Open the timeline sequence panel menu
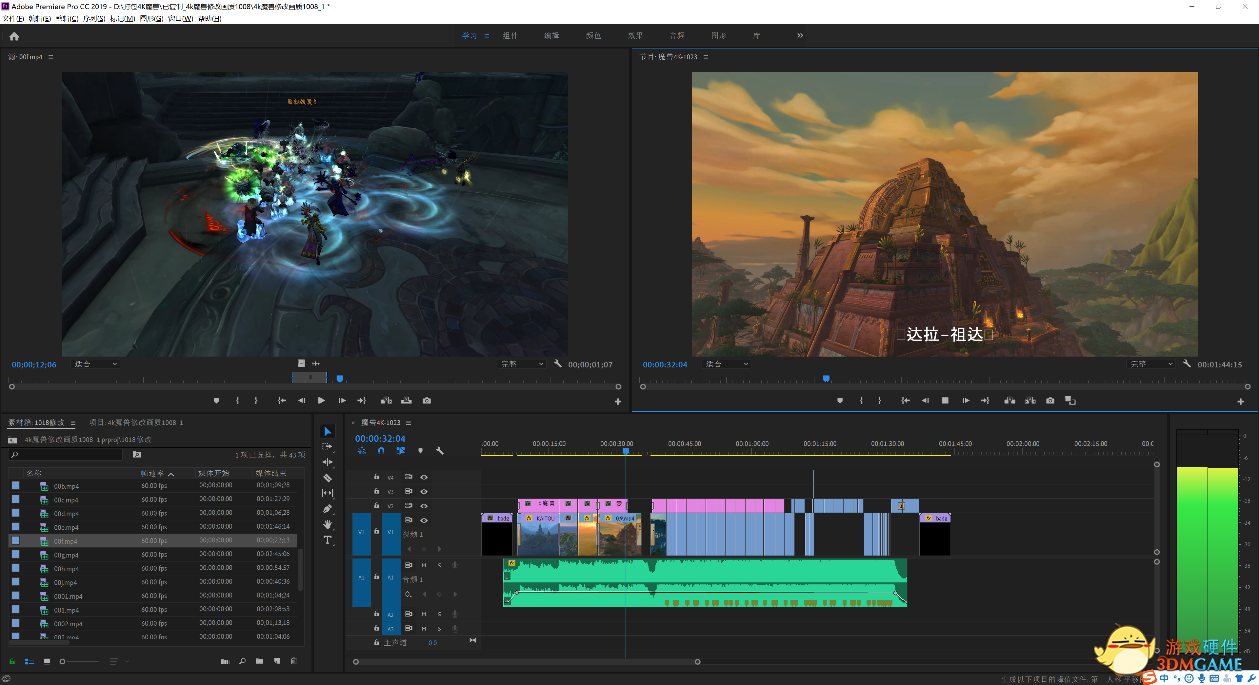1259x685 pixels. point(406,422)
